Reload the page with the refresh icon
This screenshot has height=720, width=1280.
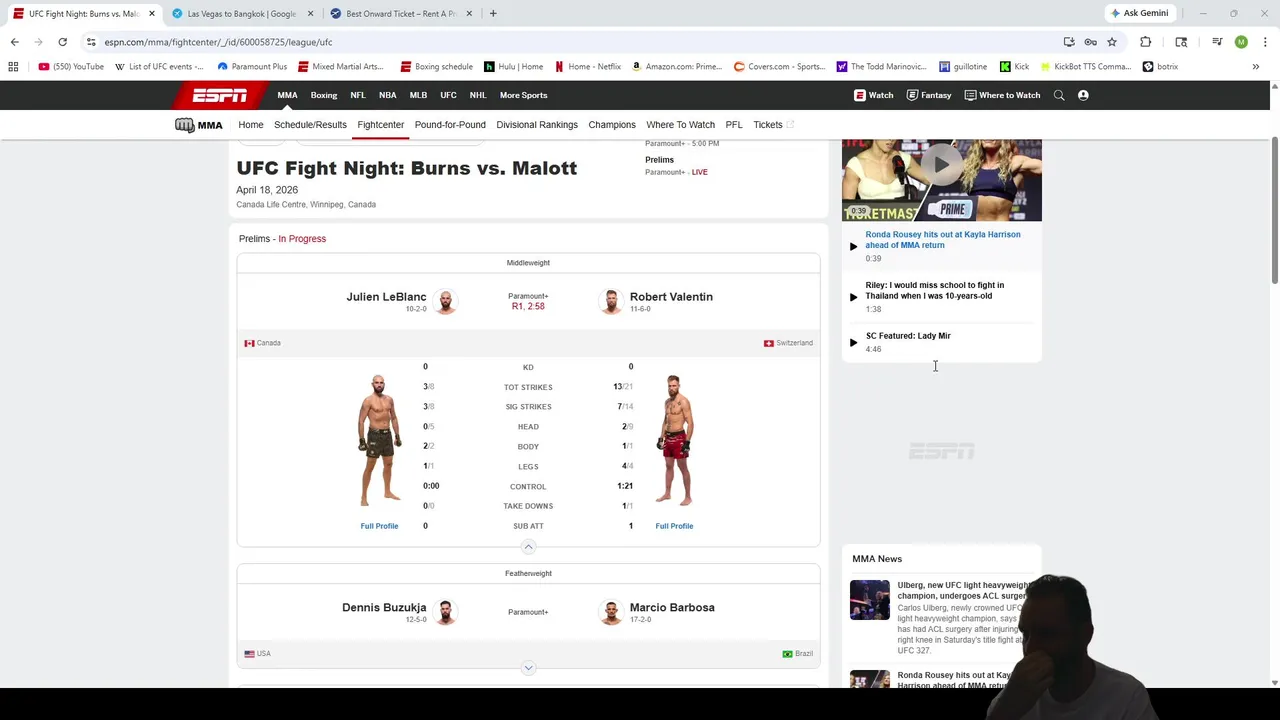point(62,42)
